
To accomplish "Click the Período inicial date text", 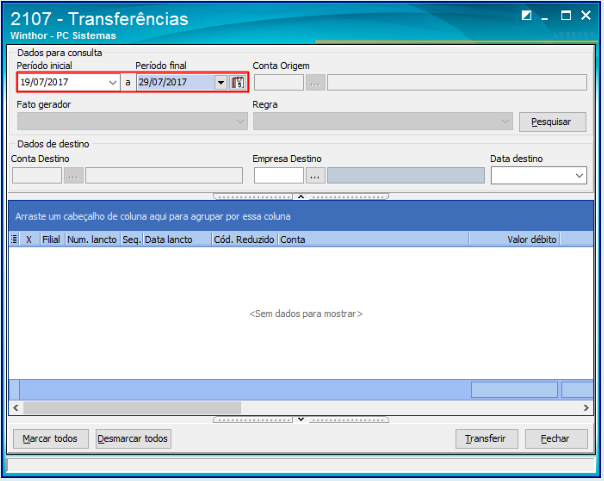I will (44, 82).
